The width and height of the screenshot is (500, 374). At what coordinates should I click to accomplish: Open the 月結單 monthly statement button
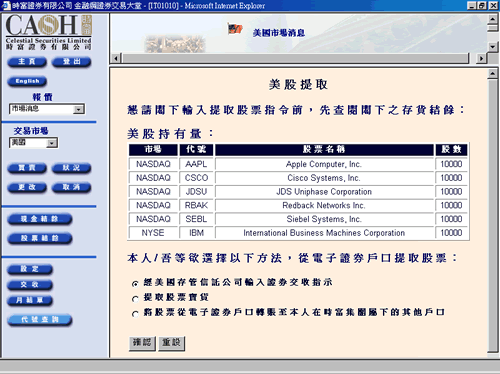[x=30, y=300]
